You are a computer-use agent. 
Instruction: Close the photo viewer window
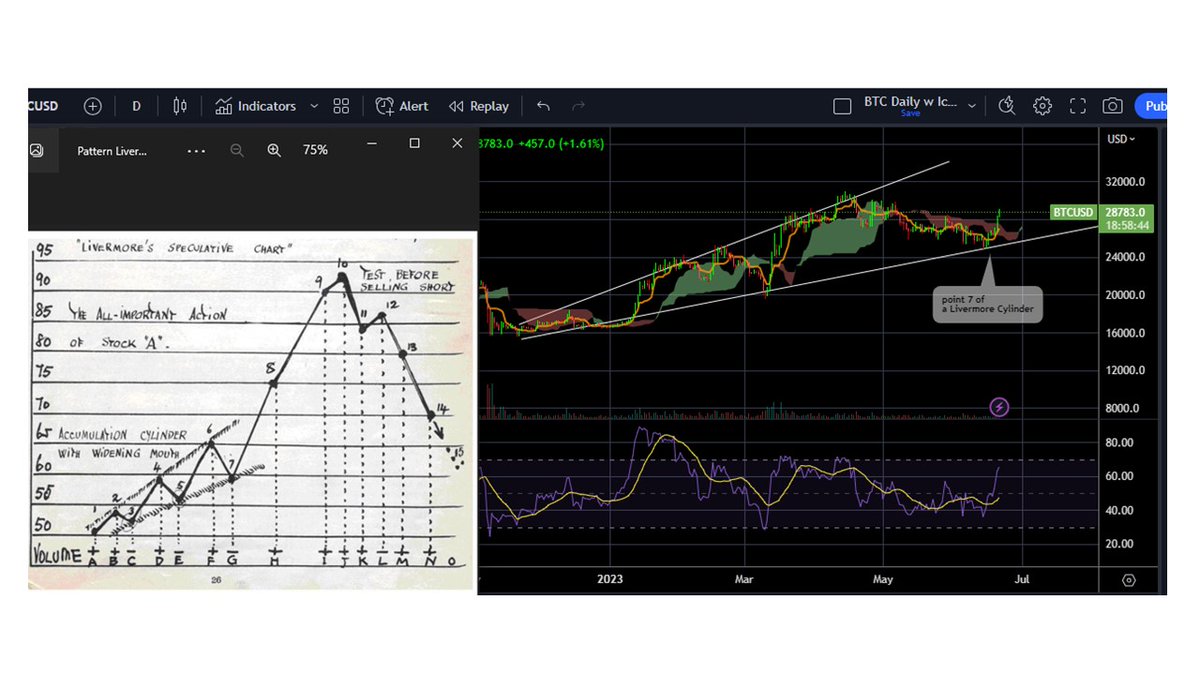point(457,144)
